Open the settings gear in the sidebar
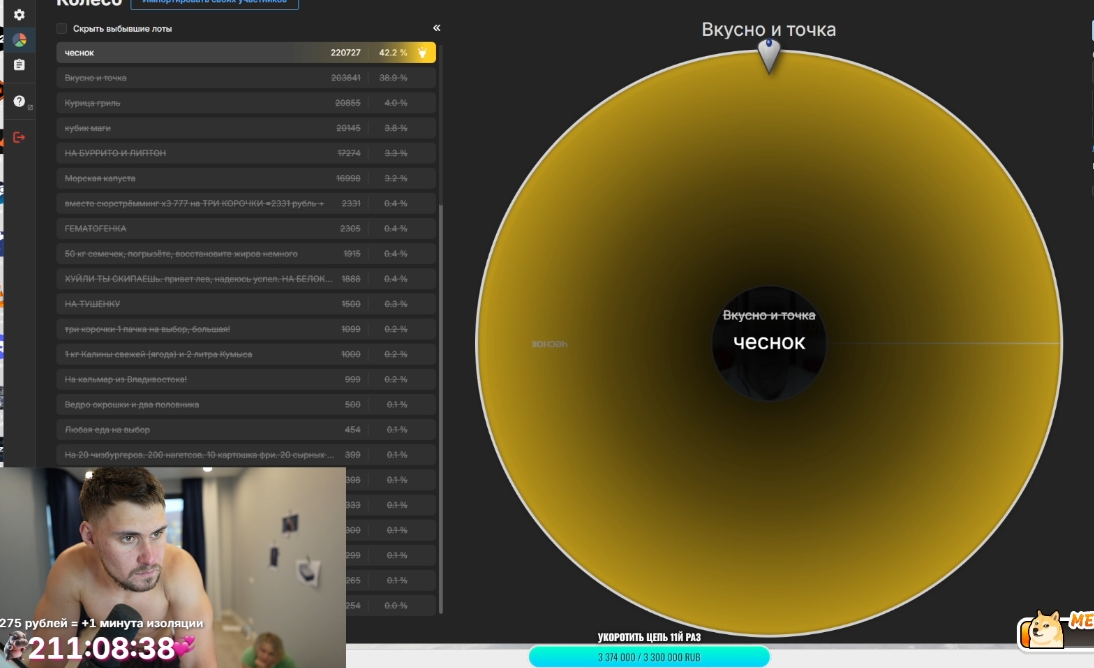Image resolution: width=1094 pixels, height=668 pixels. (20, 15)
